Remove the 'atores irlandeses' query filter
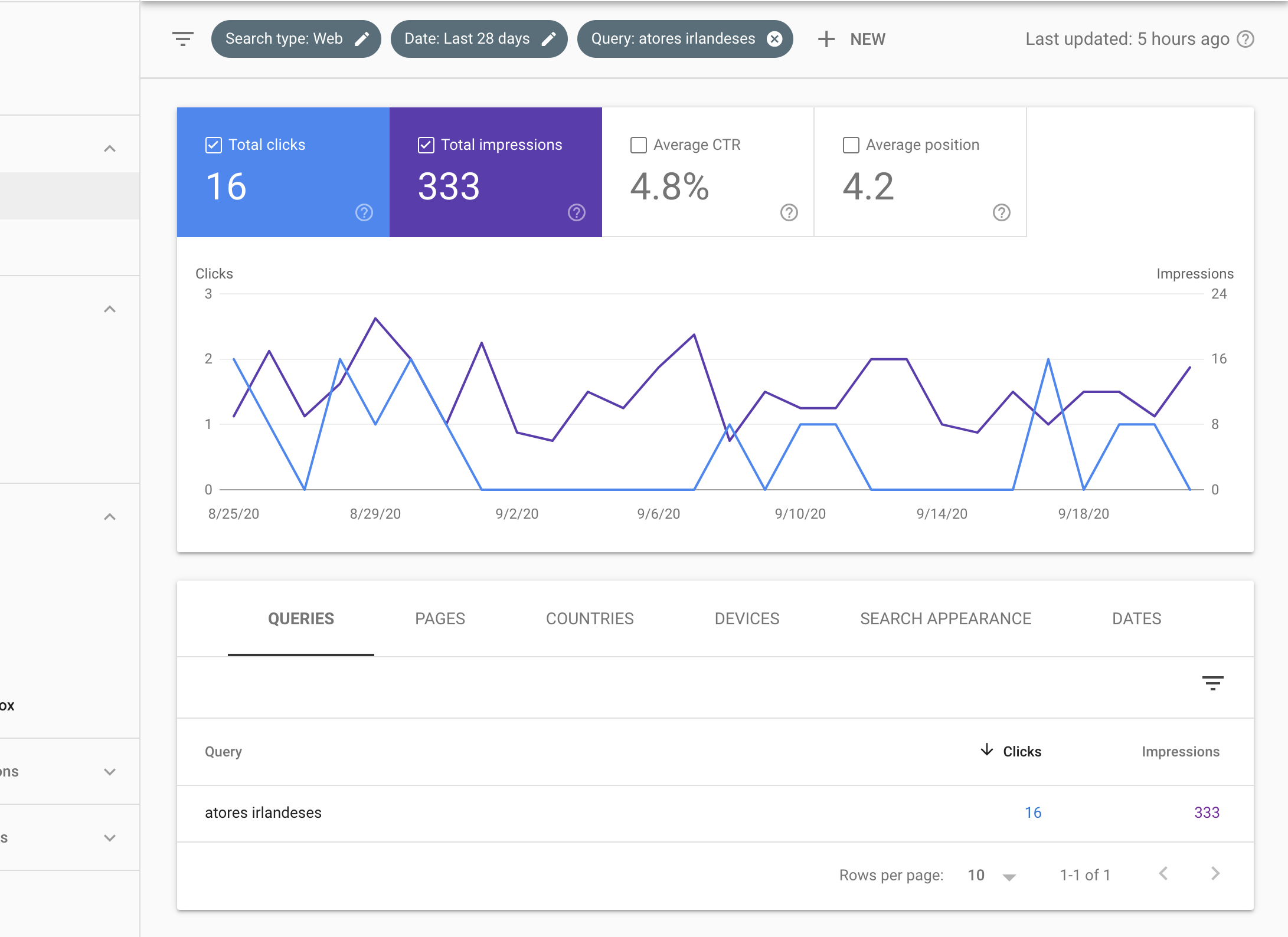The image size is (1288, 937). (x=775, y=38)
